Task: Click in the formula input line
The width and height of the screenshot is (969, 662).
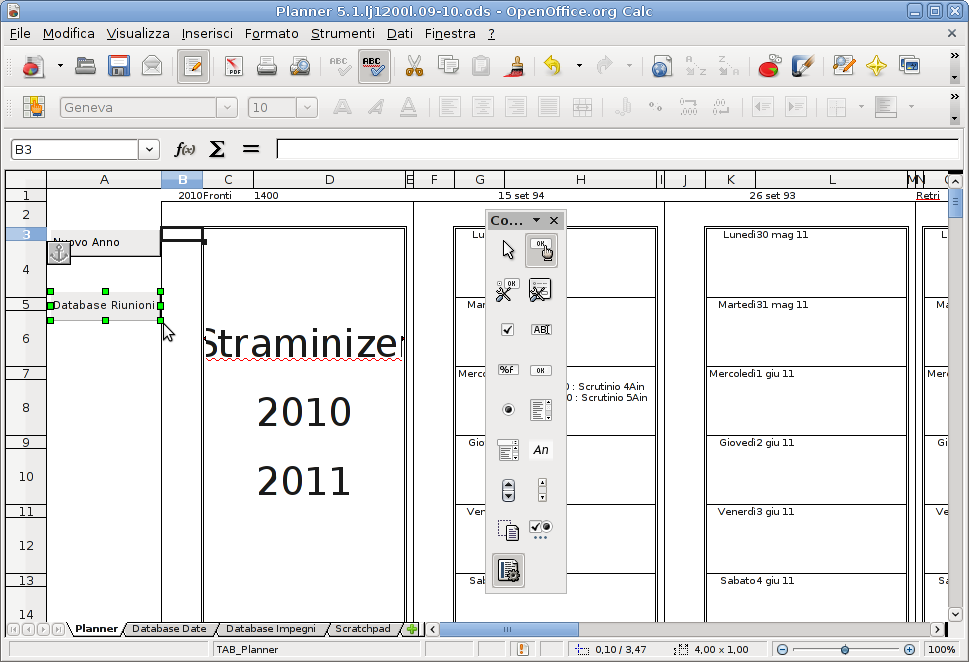Action: coord(617,149)
